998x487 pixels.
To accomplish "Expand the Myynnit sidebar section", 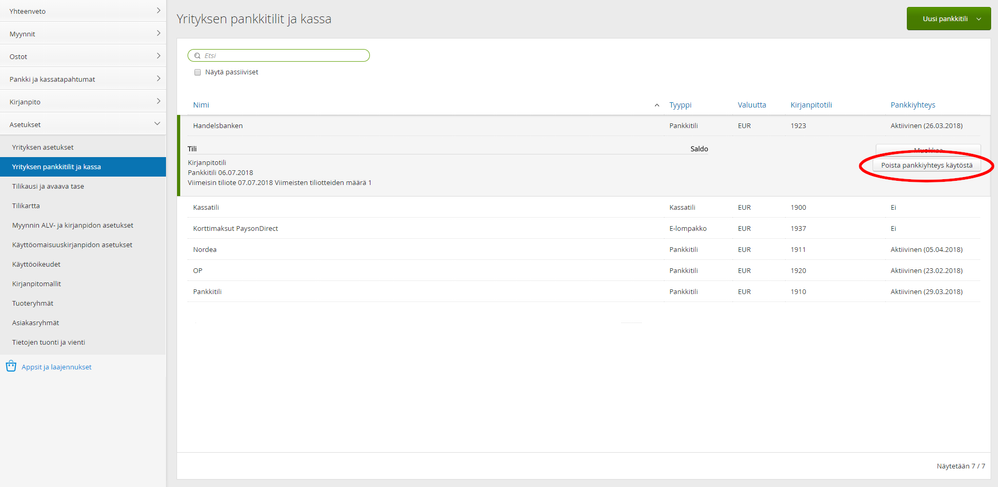I will (x=158, y=33).
